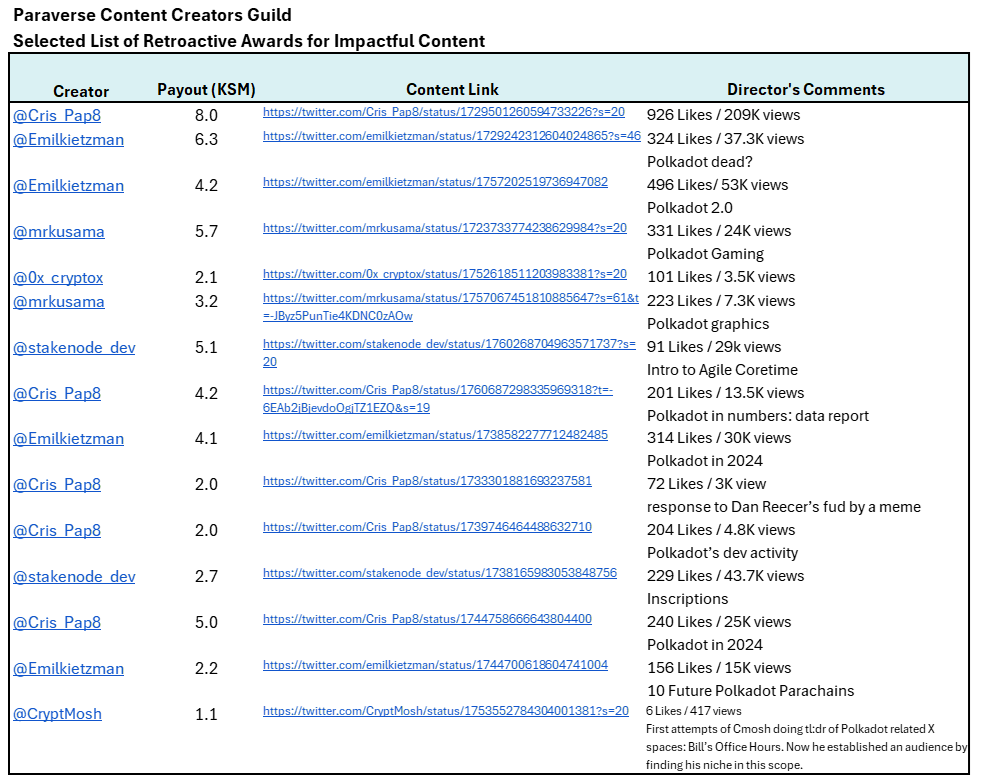
Task: Open emilkietzman tweet link ending s=46
Action: click(452, 136)
